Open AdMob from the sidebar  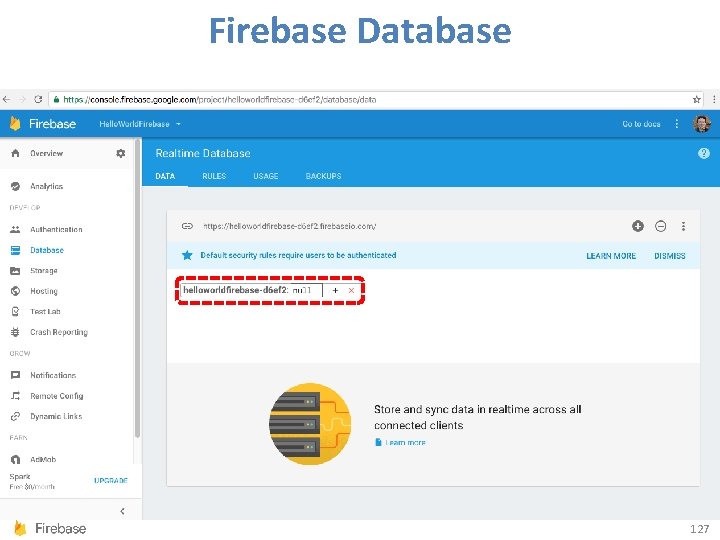coord(43,459)
